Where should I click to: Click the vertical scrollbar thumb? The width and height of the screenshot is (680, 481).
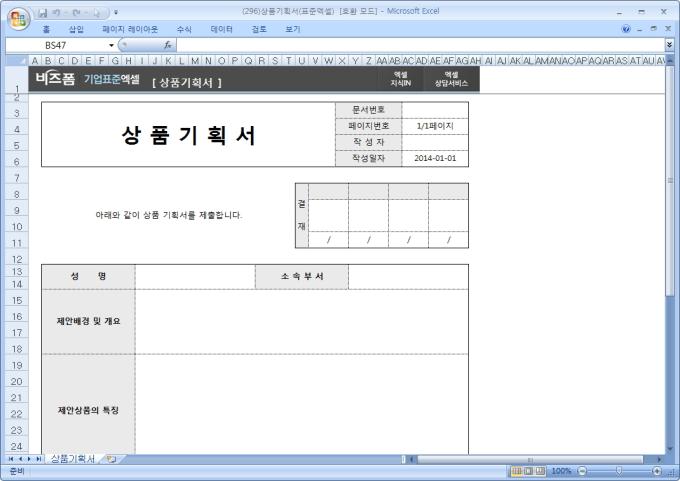pyautogui.click(x=670, y=180)
